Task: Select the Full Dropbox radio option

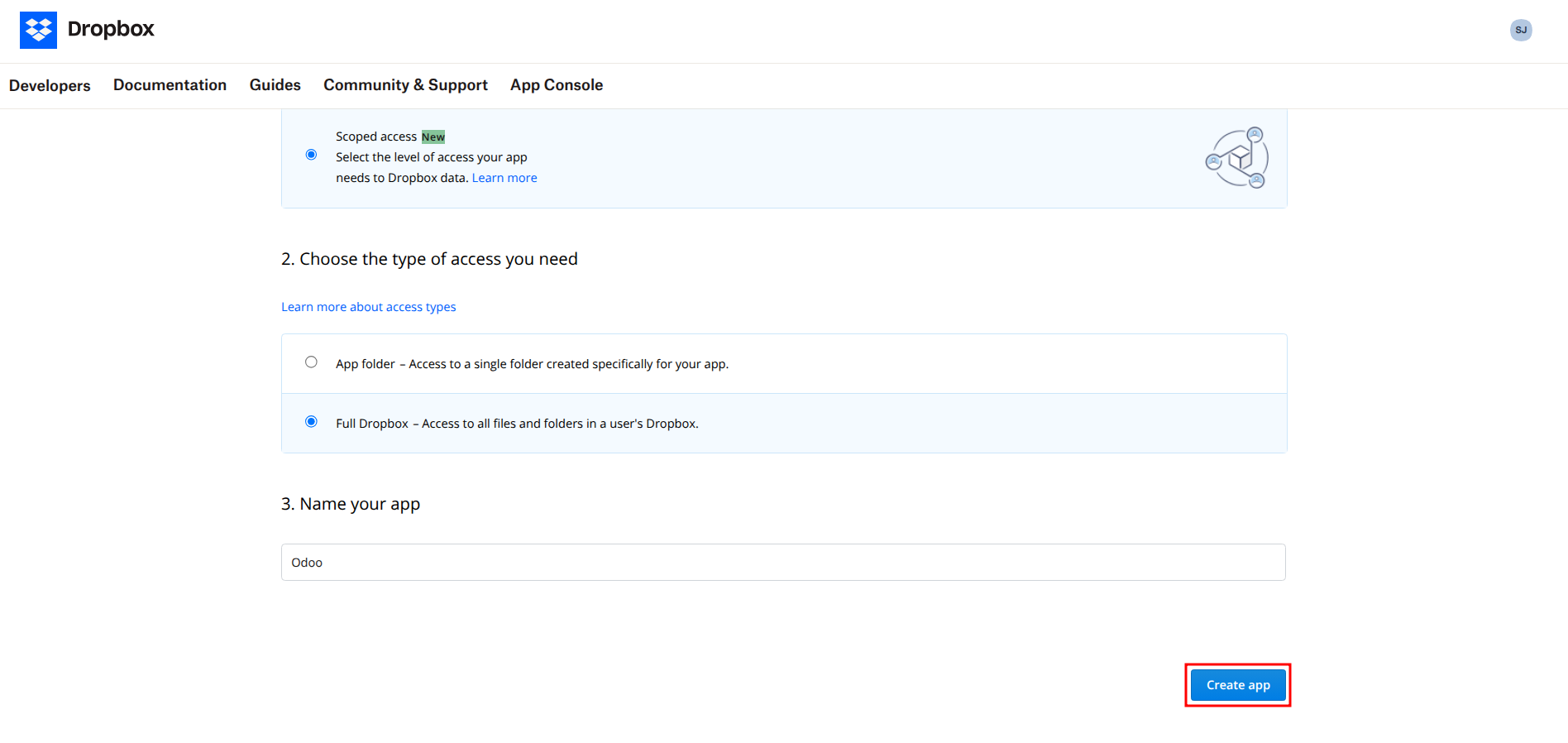Action: tap(311, 421)
